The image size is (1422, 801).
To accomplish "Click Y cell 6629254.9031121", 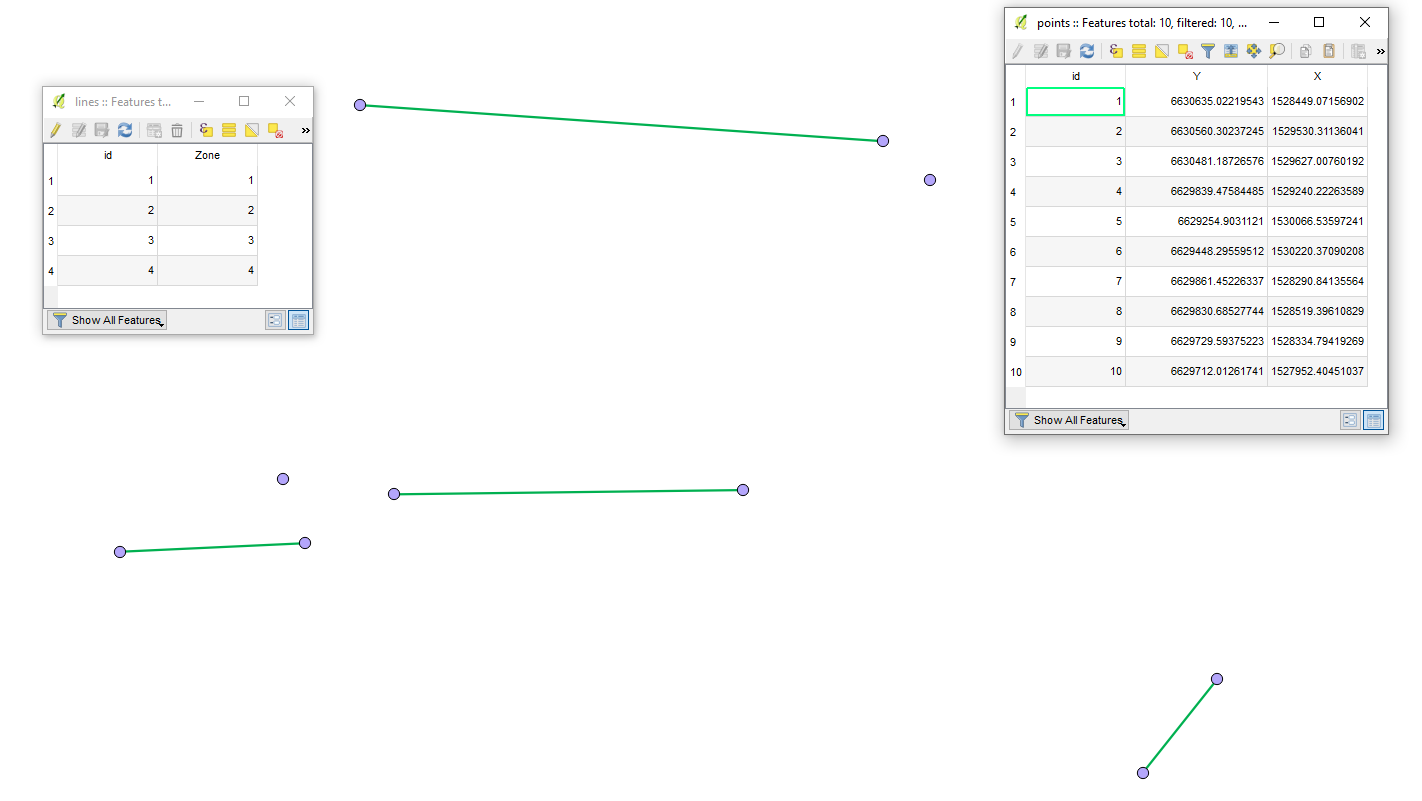I will [x=1197, y=222].
